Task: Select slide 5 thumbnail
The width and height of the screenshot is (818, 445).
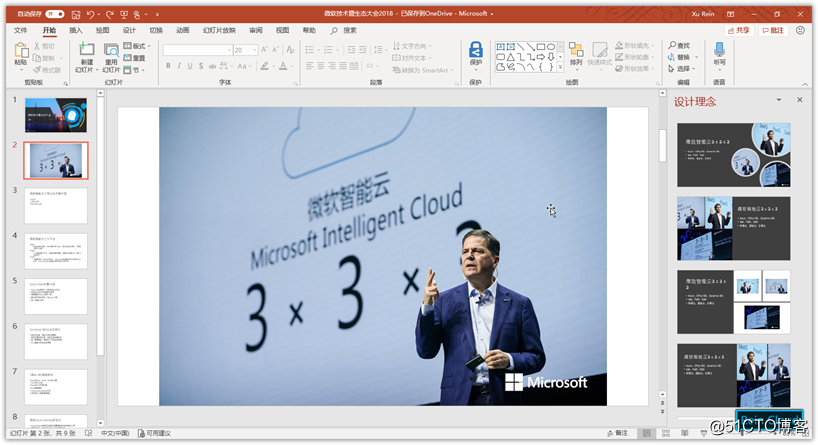Action: (x=56, y=296)
